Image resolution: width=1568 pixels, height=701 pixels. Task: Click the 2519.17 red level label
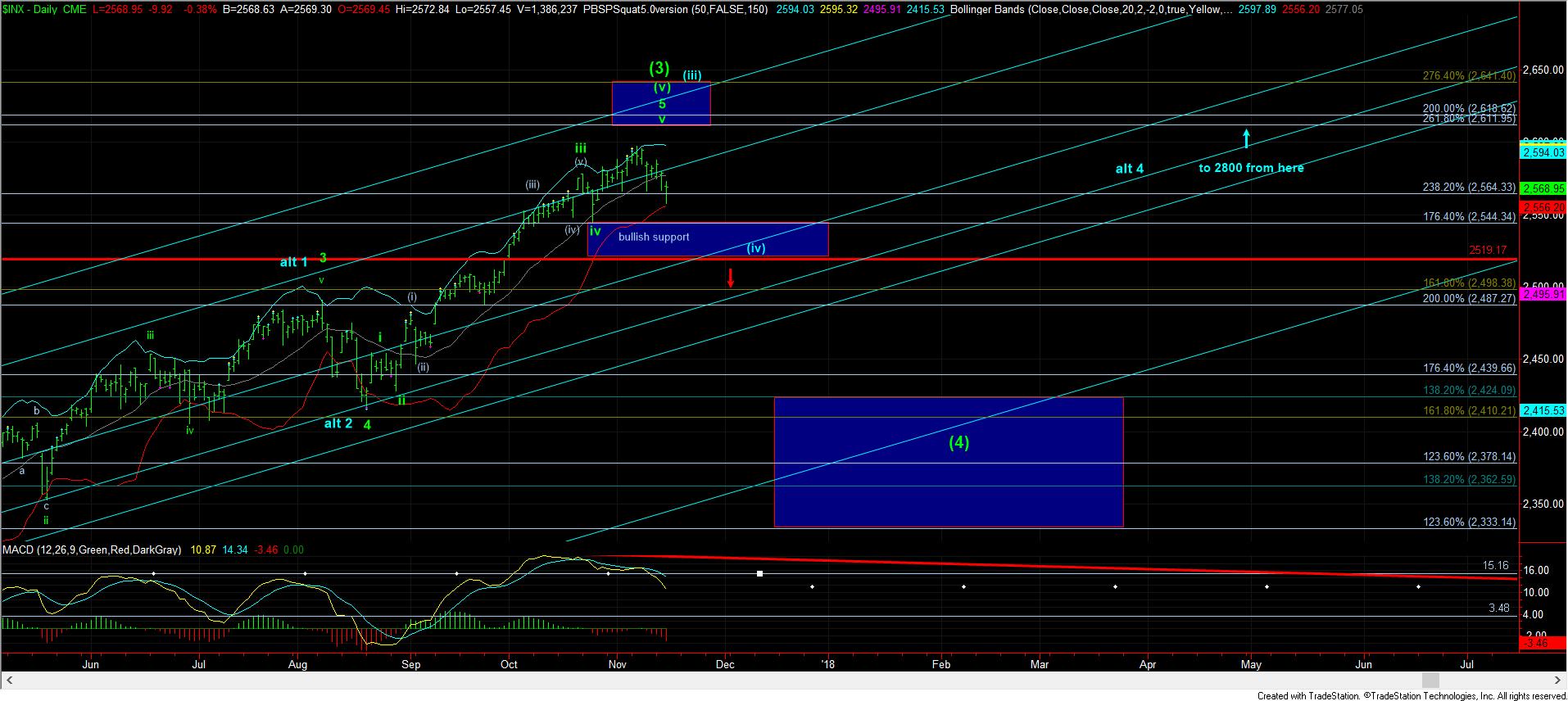coord(1488,250)
